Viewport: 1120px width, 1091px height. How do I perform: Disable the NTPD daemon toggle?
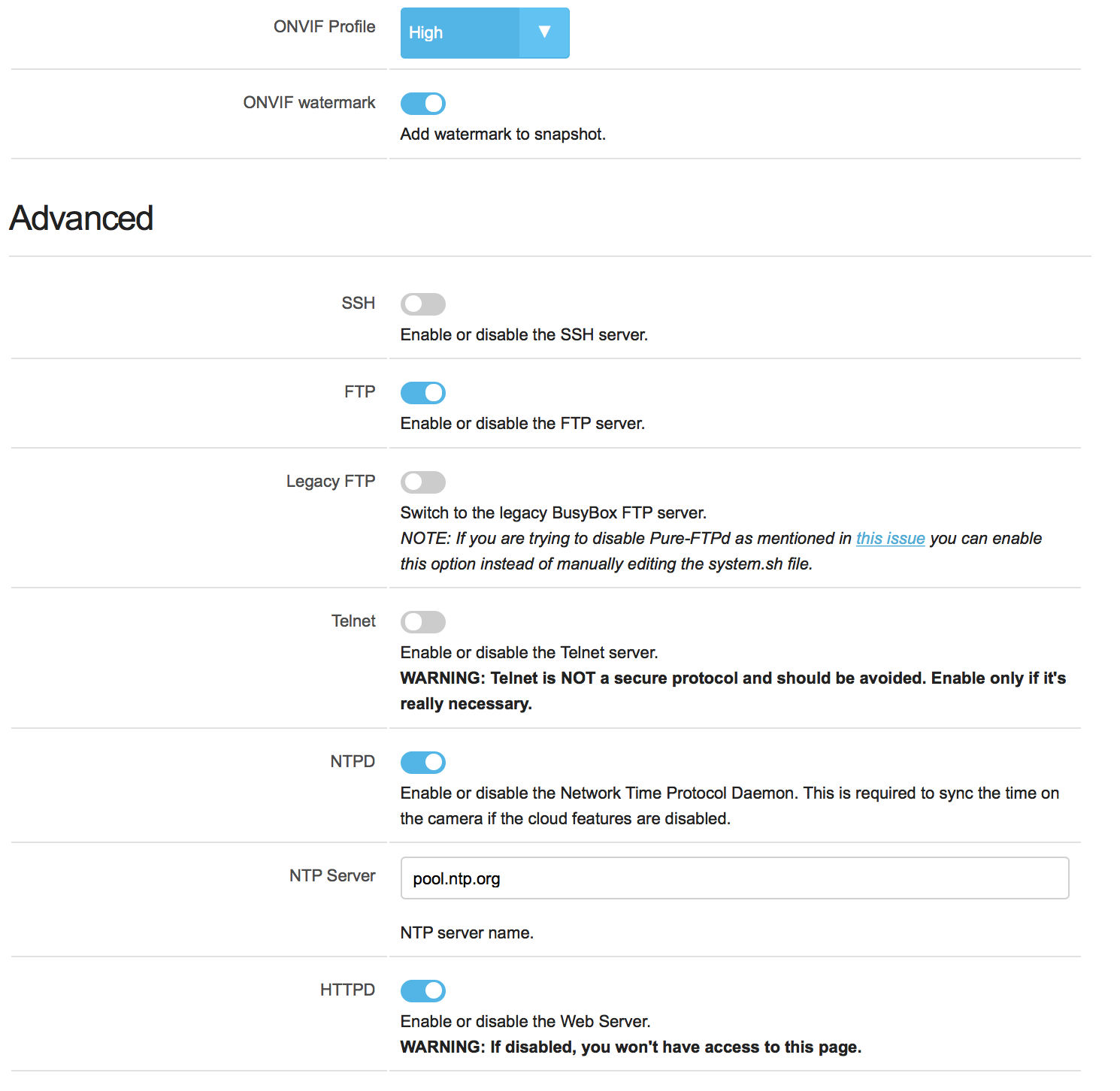pyautogui.click(x=423, y=763)
